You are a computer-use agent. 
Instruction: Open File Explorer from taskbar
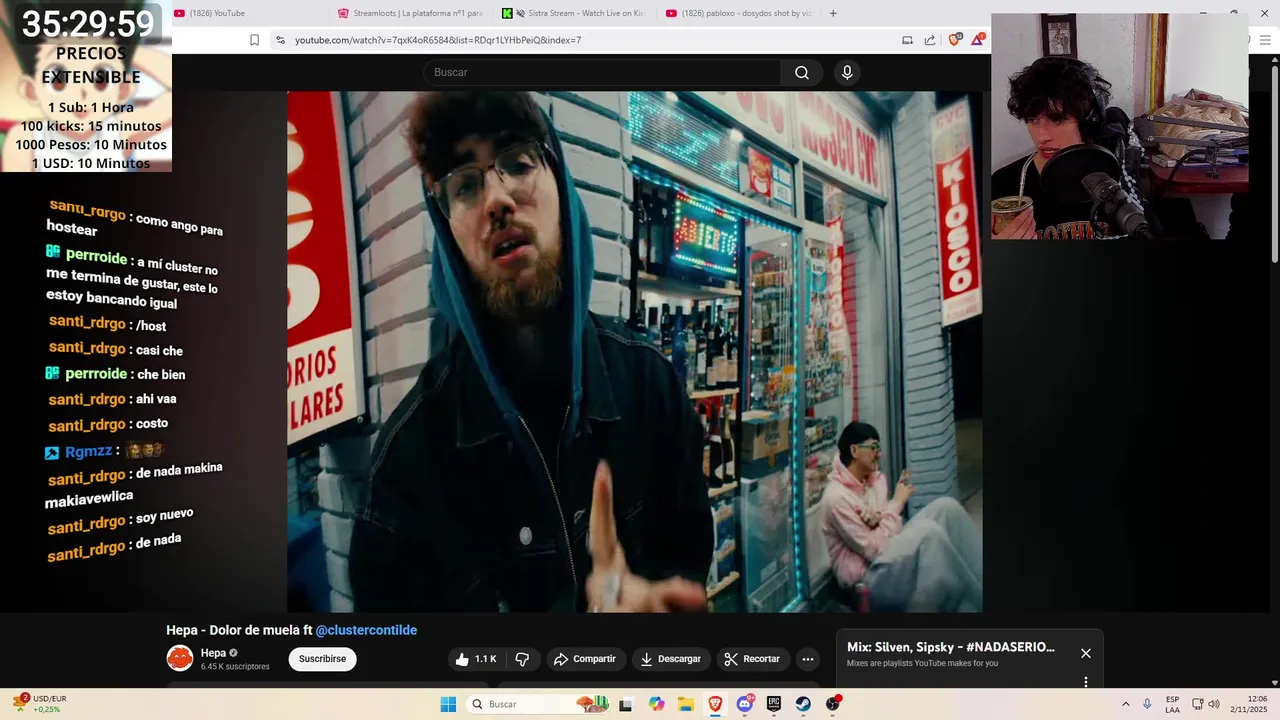click(x=686, y=704)
